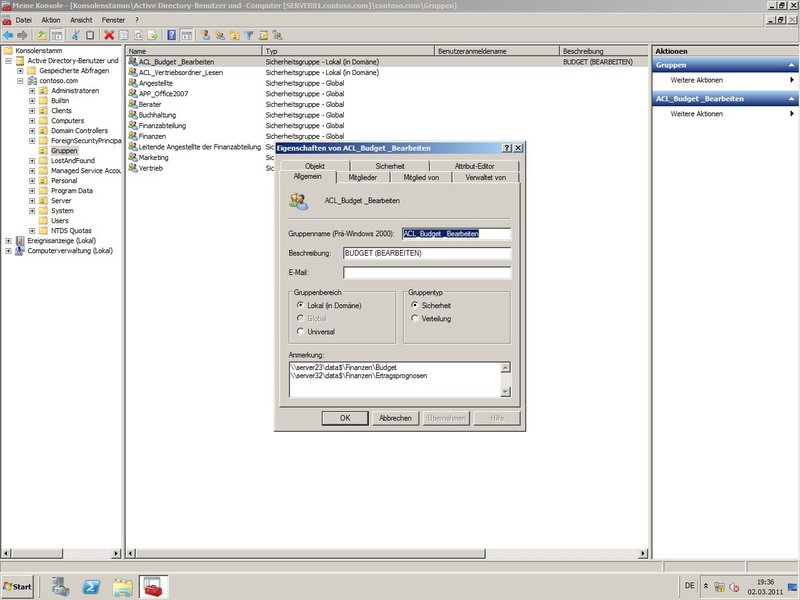Open the Datei menu
This screenshot has width=800, height=600.
click(x=23, y=20)
